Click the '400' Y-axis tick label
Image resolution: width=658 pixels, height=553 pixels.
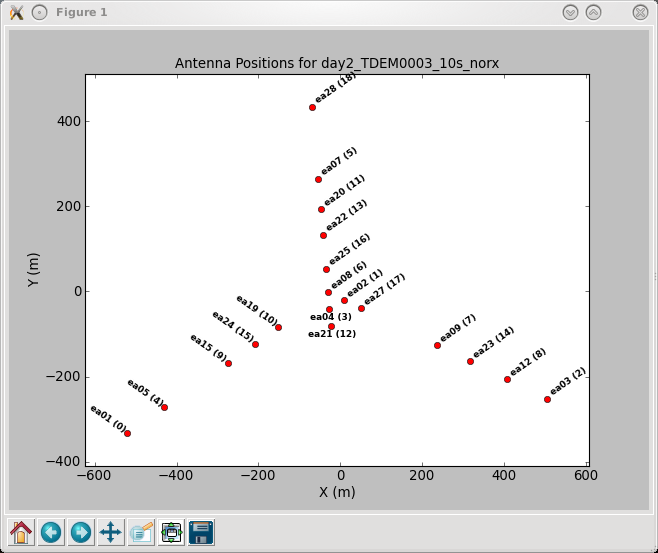click(x=69, y=121)
